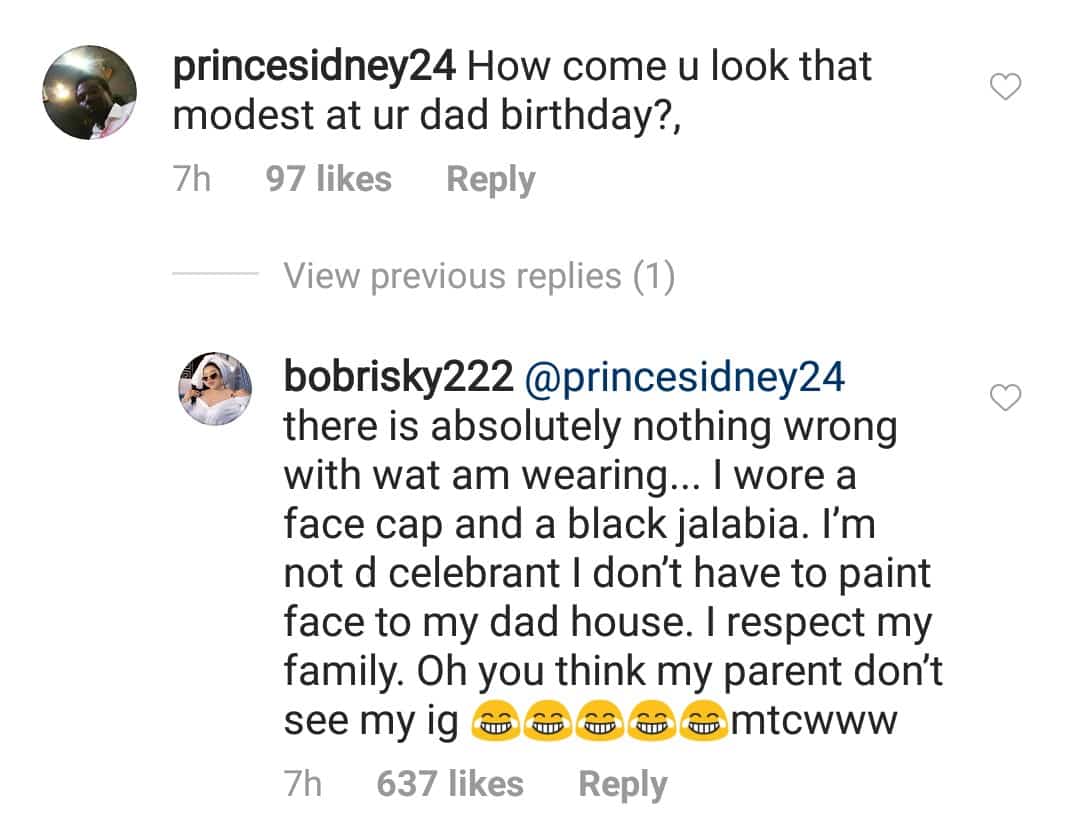Open the princesidney24 username at comment start
Image resolution: width=1080 pixels, height=839 pixels.
pyautogui.click(x=314, y=67)
